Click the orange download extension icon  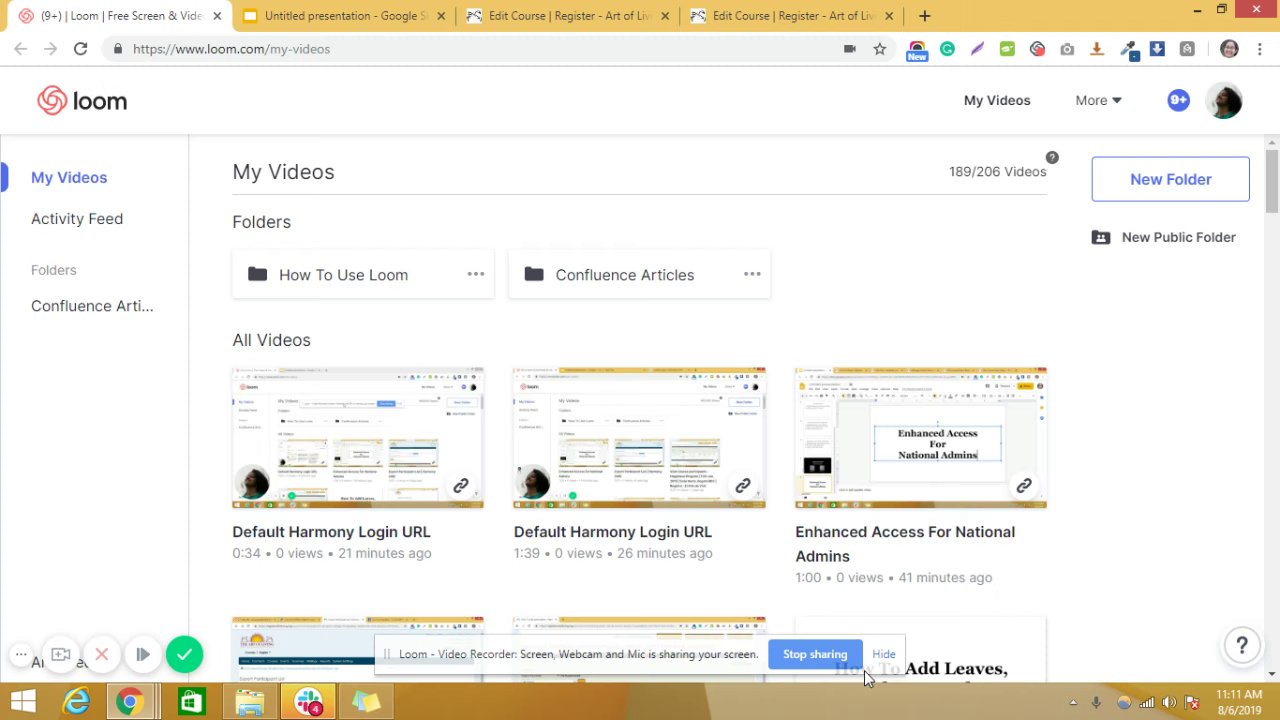1097,48
